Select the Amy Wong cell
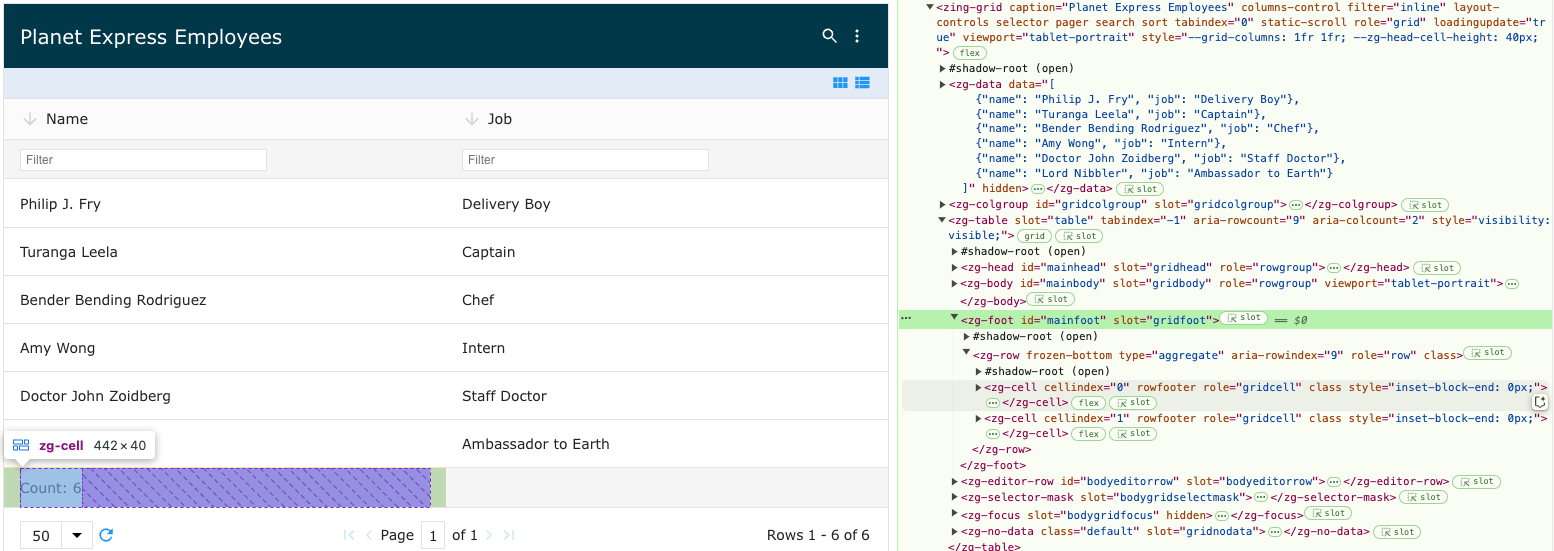 225,348
